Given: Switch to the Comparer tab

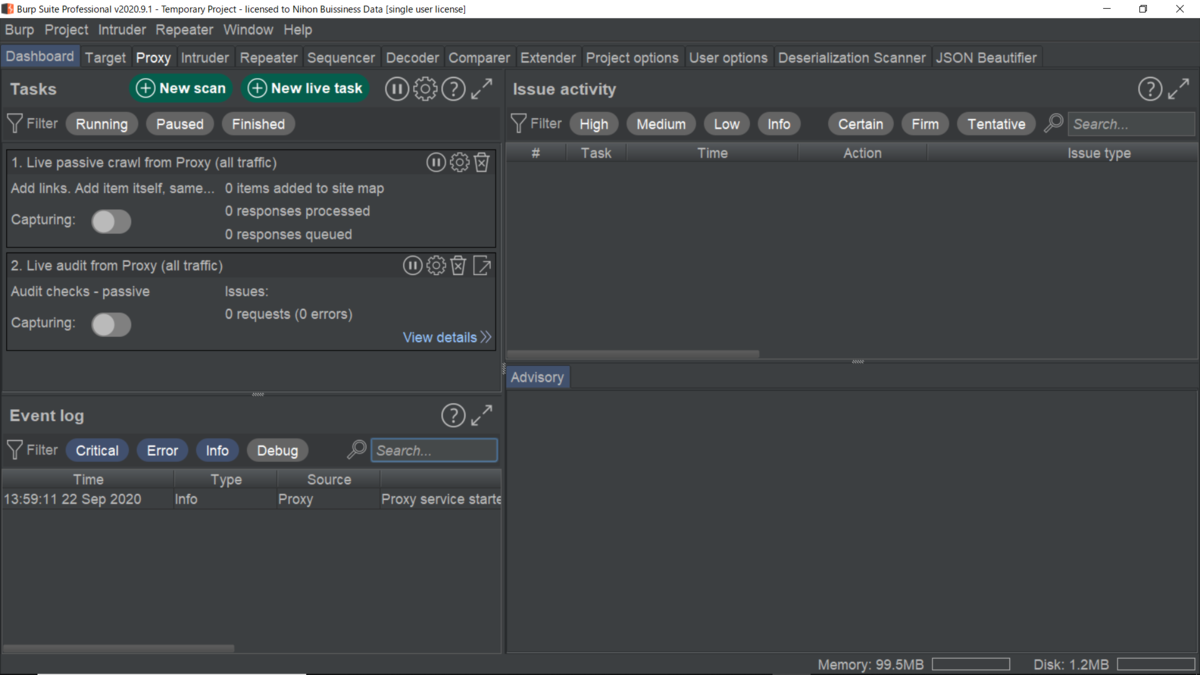Looking at the screenshot, I should coord(479,57).
